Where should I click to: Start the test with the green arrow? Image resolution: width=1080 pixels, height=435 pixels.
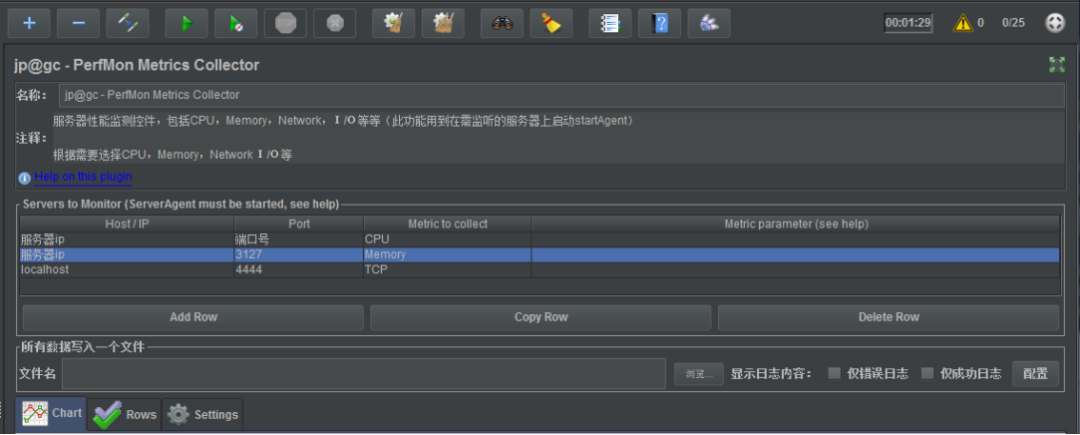(187, 23)
